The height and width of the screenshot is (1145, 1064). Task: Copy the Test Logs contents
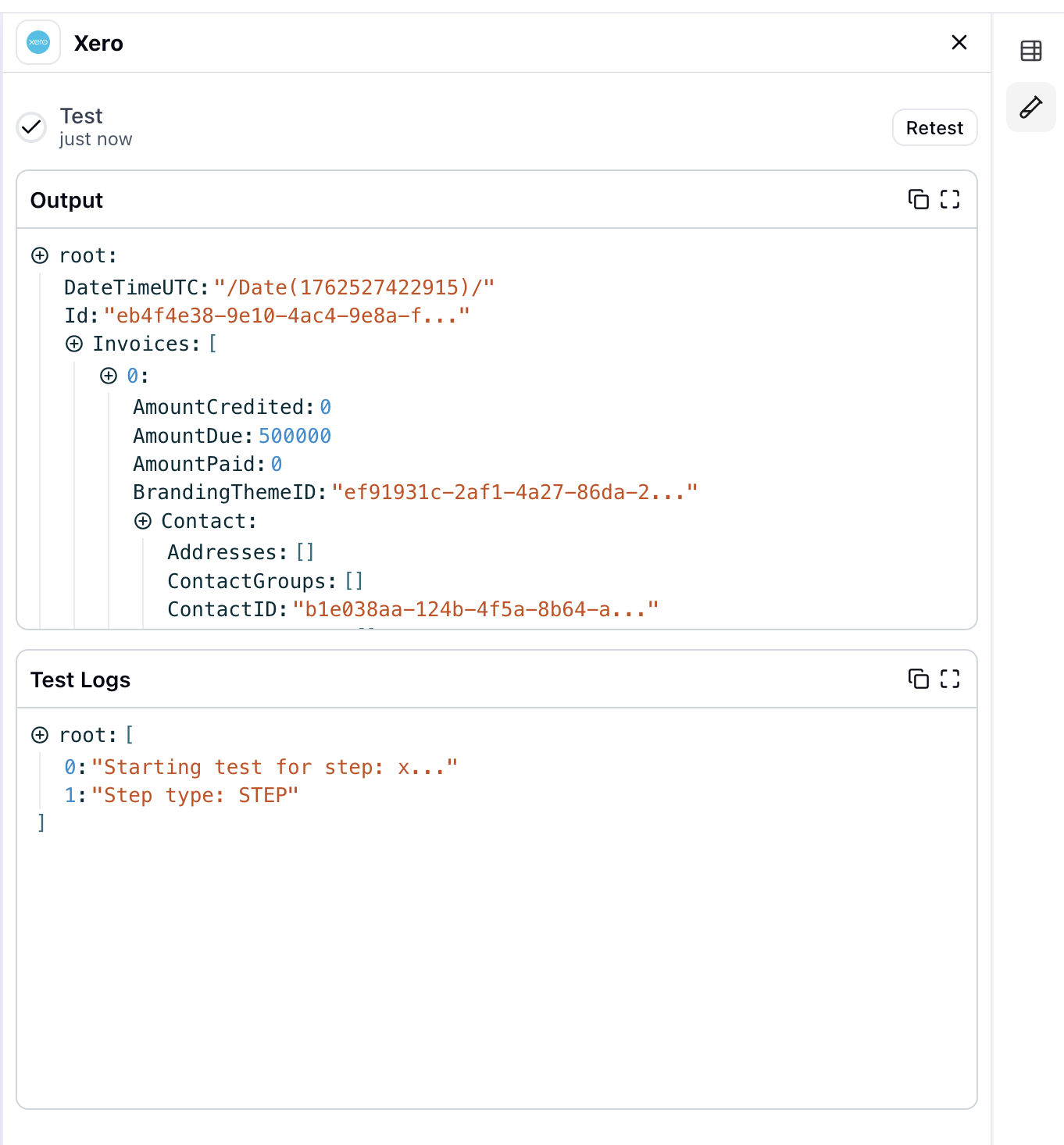coord(918,680)
